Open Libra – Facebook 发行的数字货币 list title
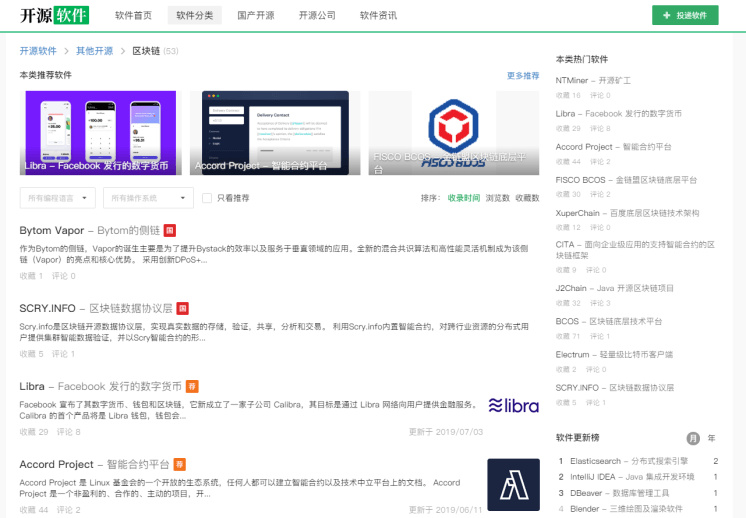Viewport: 746px width, 518px height. [100, 386]
